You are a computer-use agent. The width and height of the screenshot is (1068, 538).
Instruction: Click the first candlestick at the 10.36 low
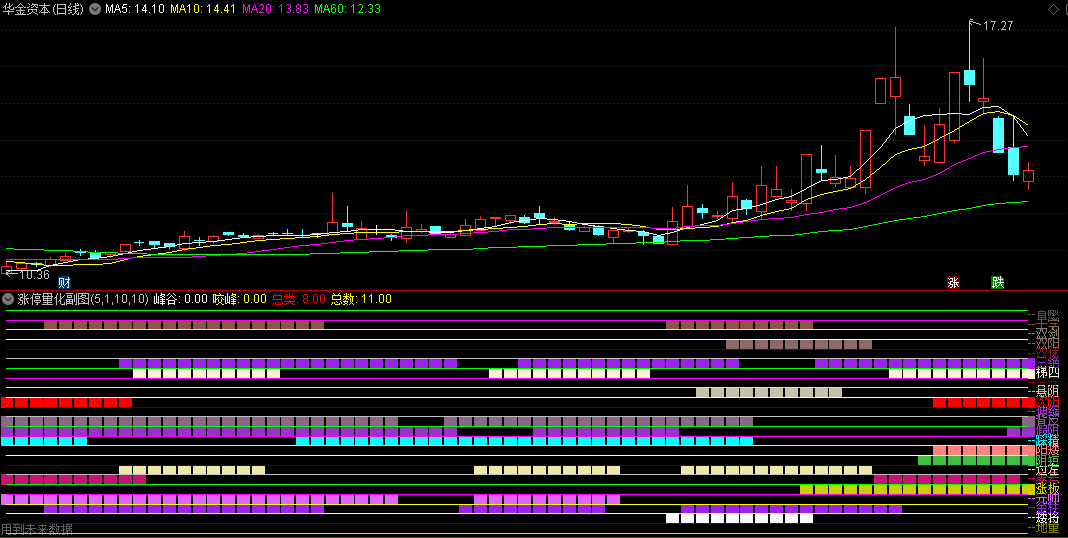(7, 270)
